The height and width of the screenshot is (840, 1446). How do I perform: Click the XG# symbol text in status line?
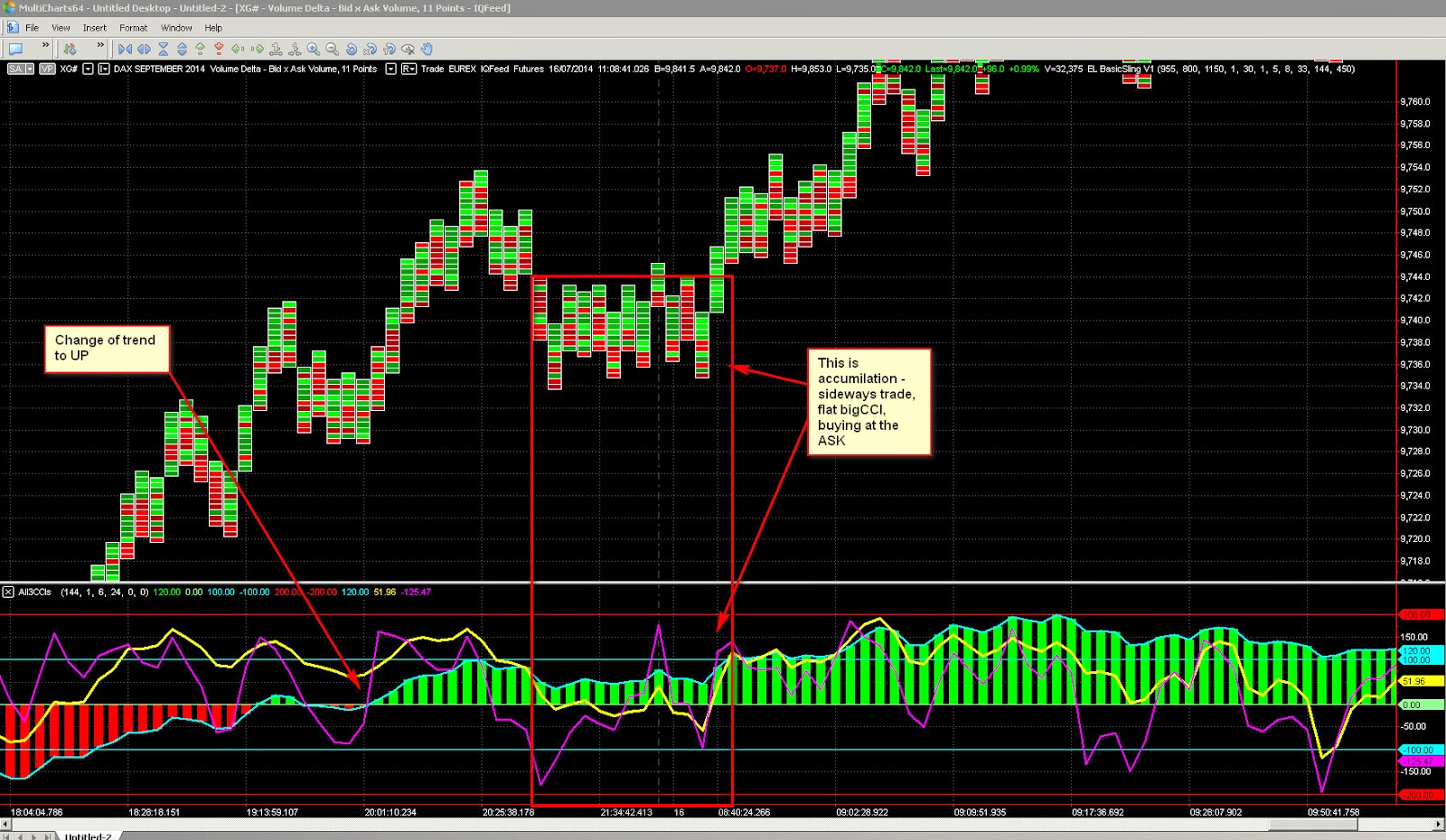pos(69,69)
